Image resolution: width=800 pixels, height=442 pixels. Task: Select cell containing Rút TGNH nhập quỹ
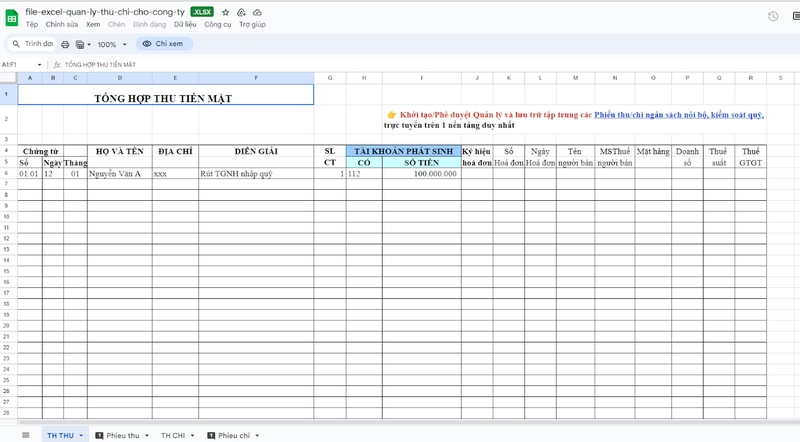coord(256,174)
